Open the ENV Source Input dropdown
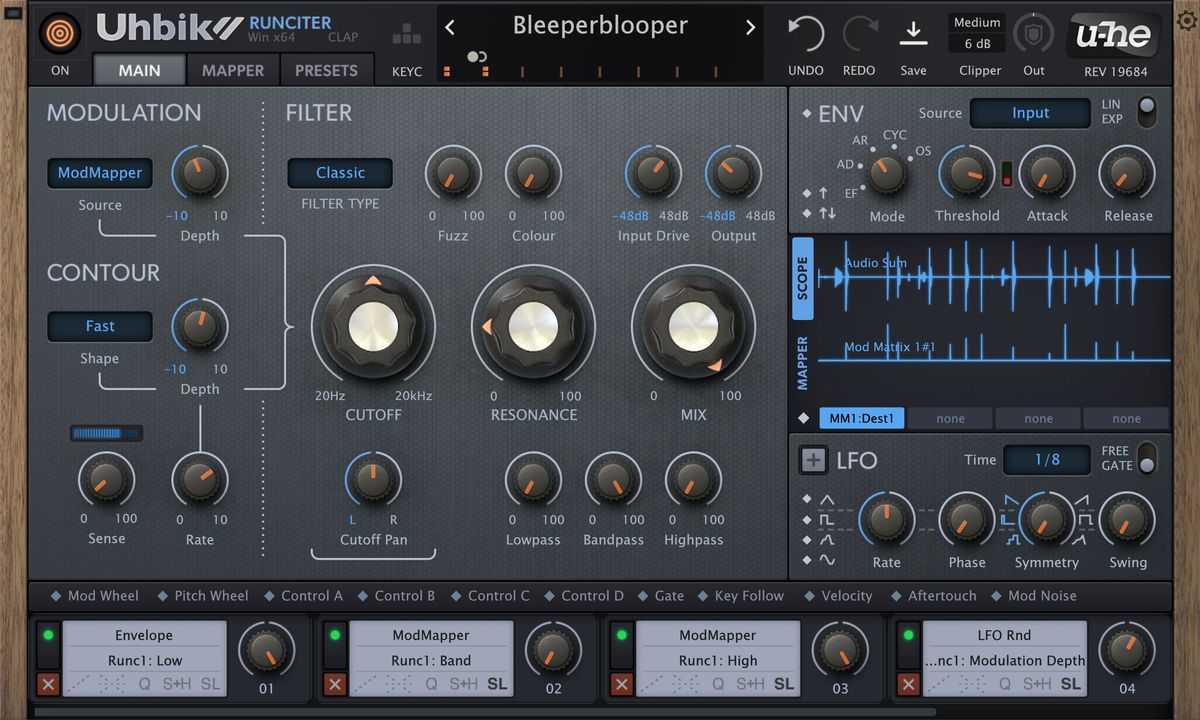This screenshot has width=1200, height=720. pos(1030,113)
